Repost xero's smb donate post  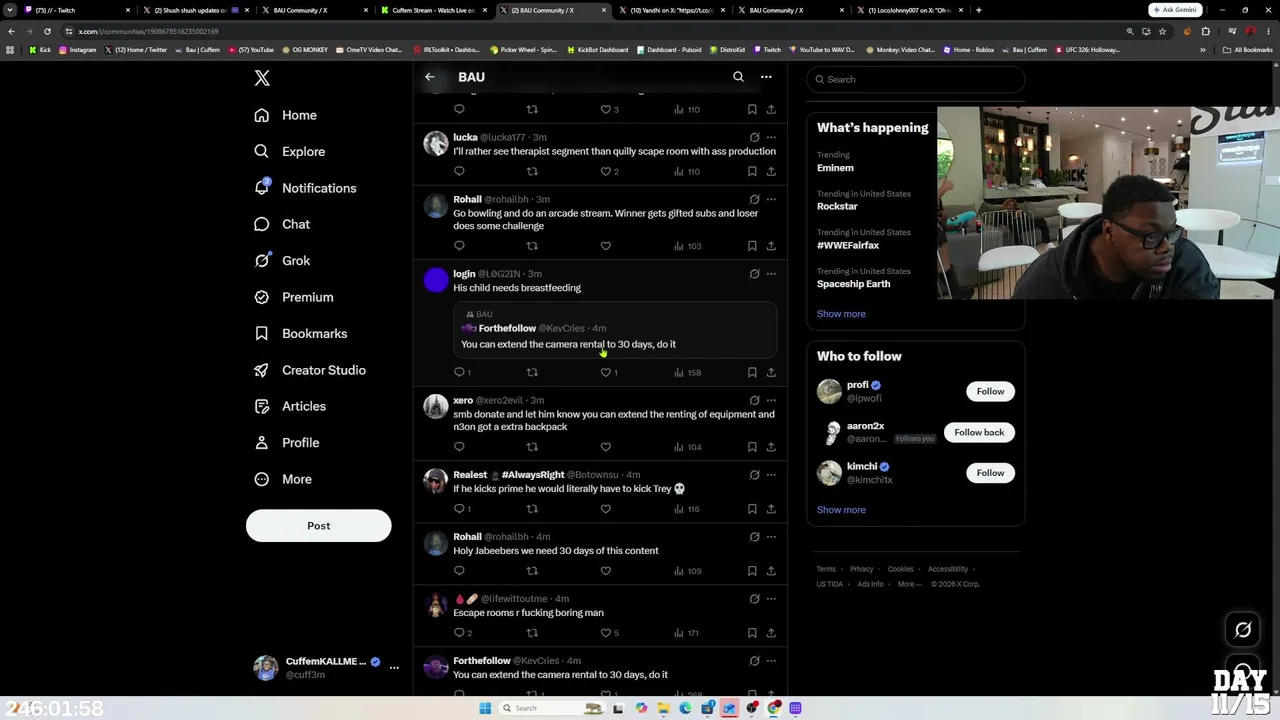[532, 447]
